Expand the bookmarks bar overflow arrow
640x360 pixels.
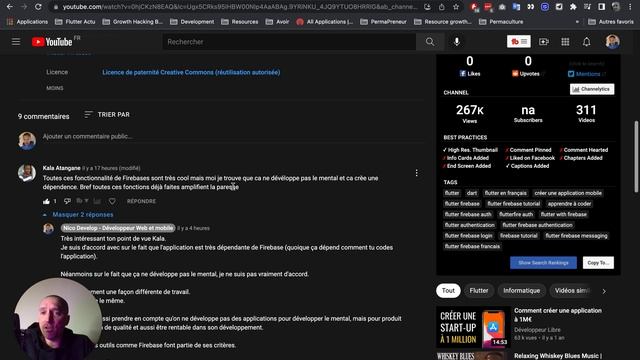click(577, 22)
